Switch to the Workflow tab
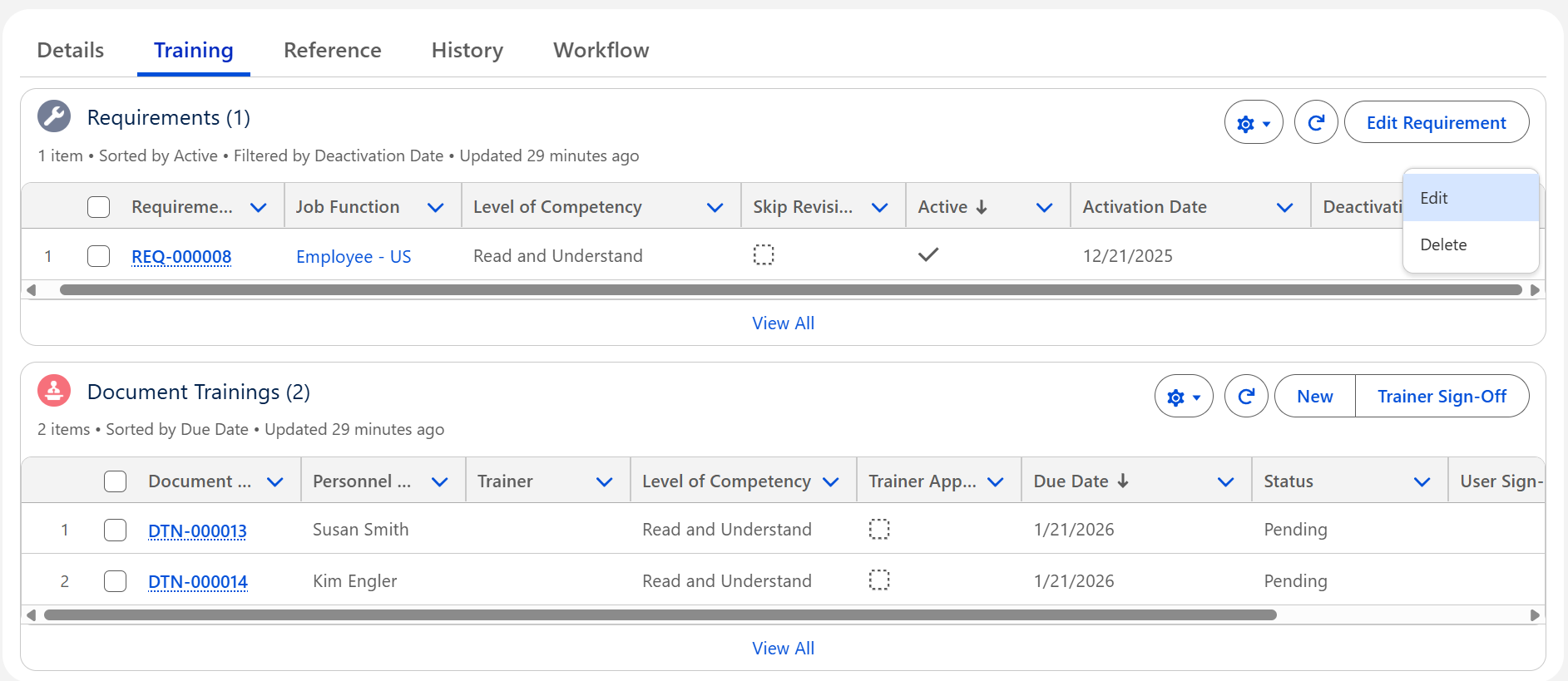 click(x=601, y=51)
